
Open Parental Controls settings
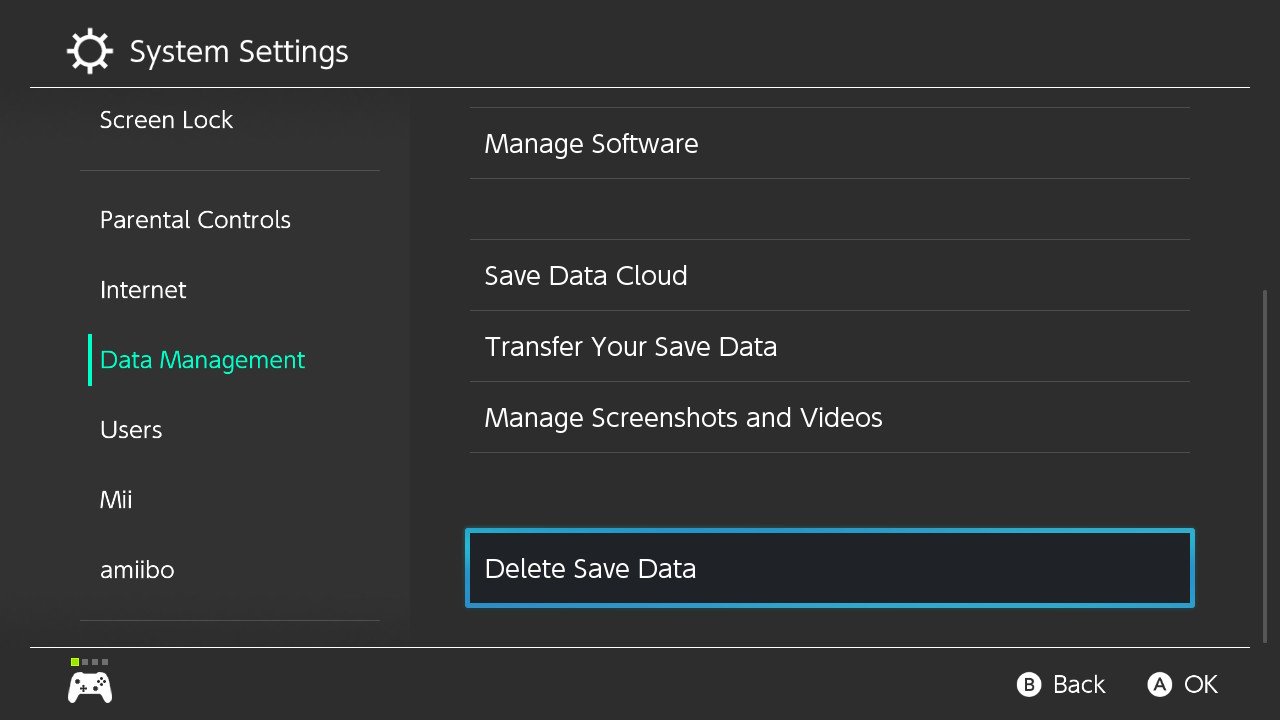[195, 220]
